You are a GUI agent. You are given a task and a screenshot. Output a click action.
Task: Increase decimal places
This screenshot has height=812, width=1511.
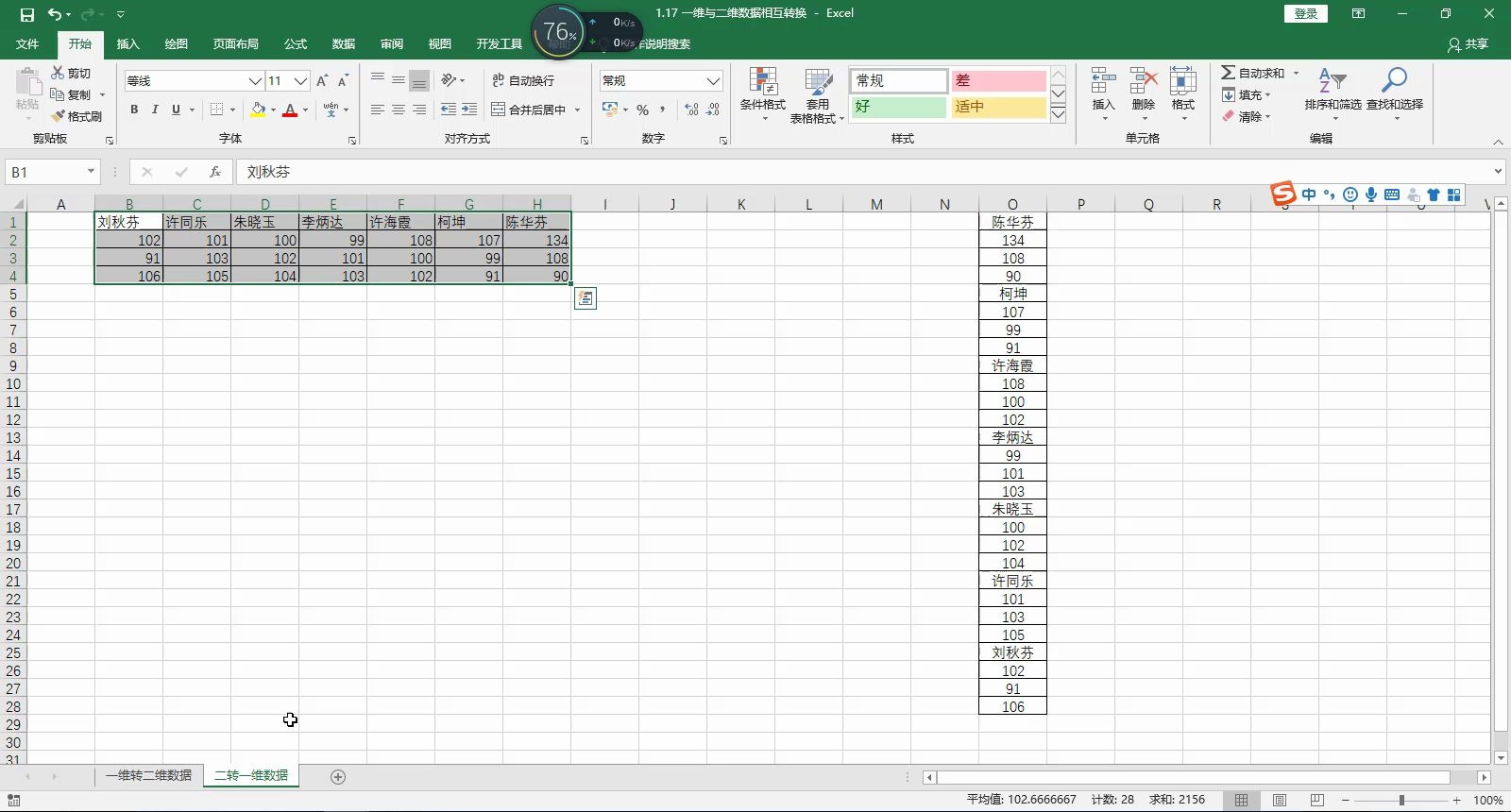[691, 110]
